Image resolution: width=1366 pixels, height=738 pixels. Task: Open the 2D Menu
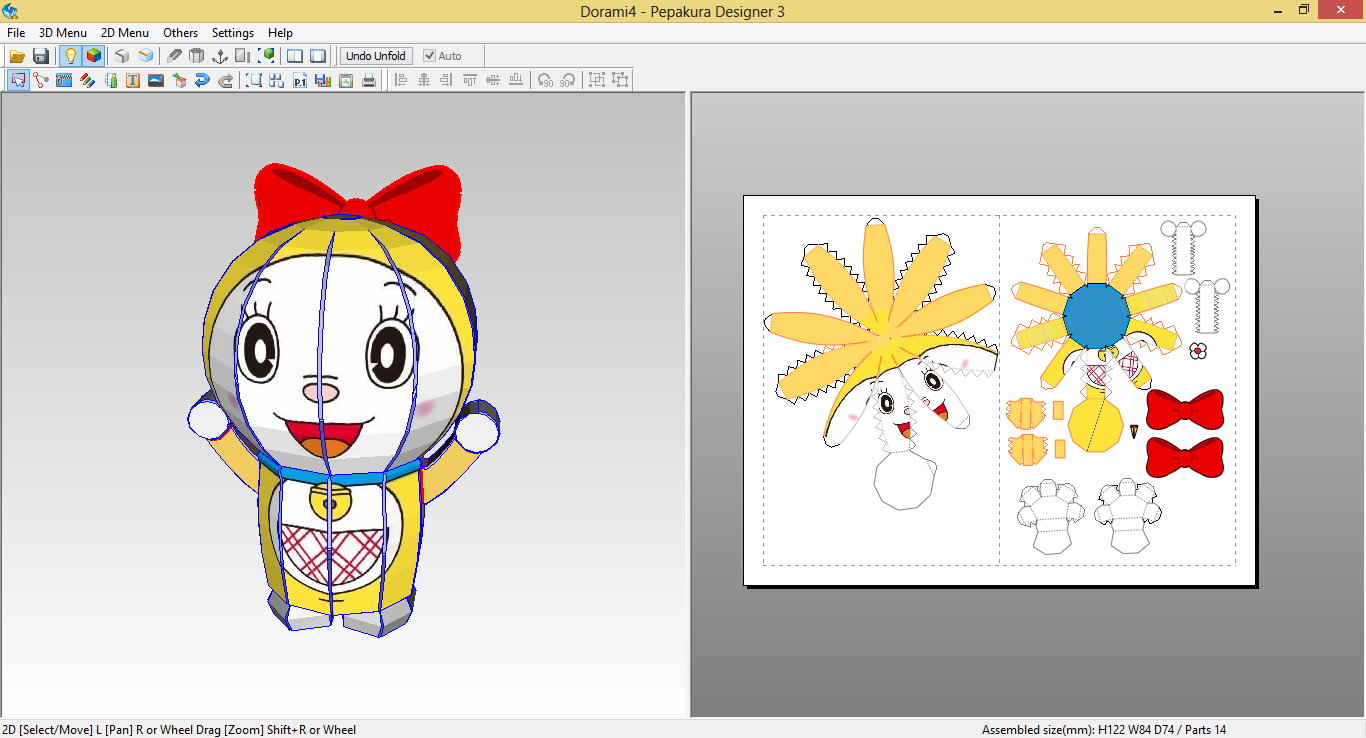[125, 33]
